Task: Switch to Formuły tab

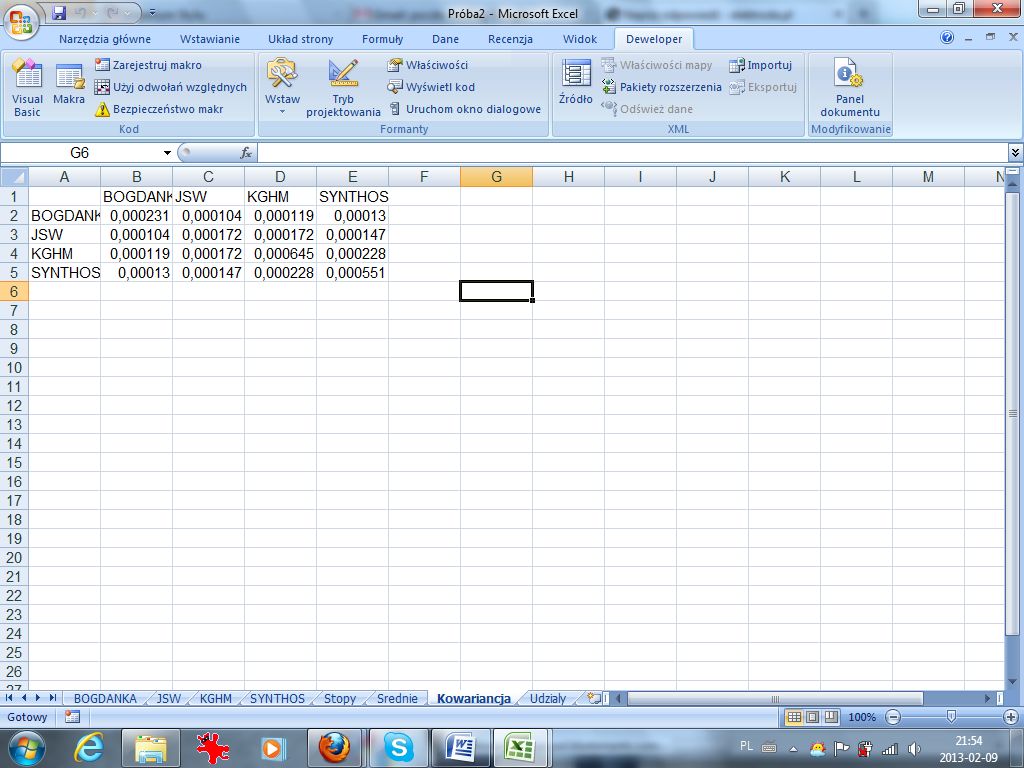Action: coord(383,39)
